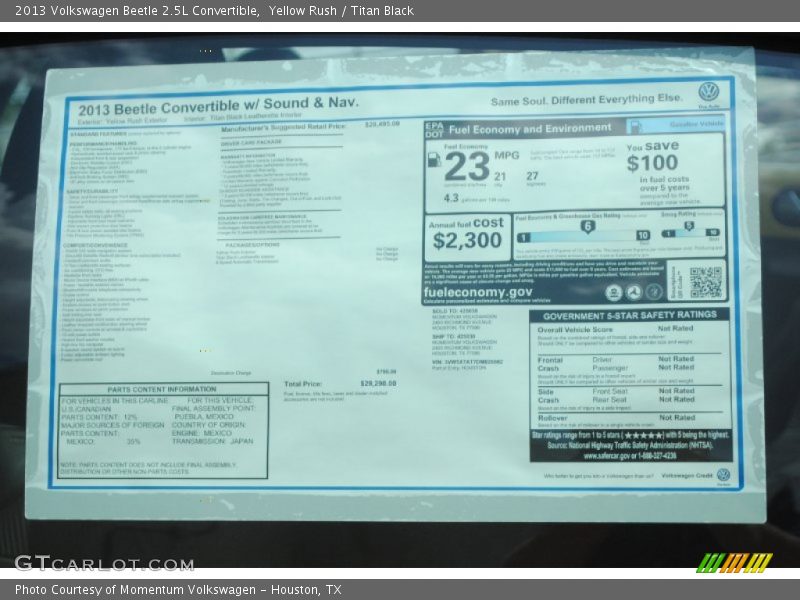Click the QR code on the fuel label
This screenshot has width=800, height=600.
click(704, 282)
